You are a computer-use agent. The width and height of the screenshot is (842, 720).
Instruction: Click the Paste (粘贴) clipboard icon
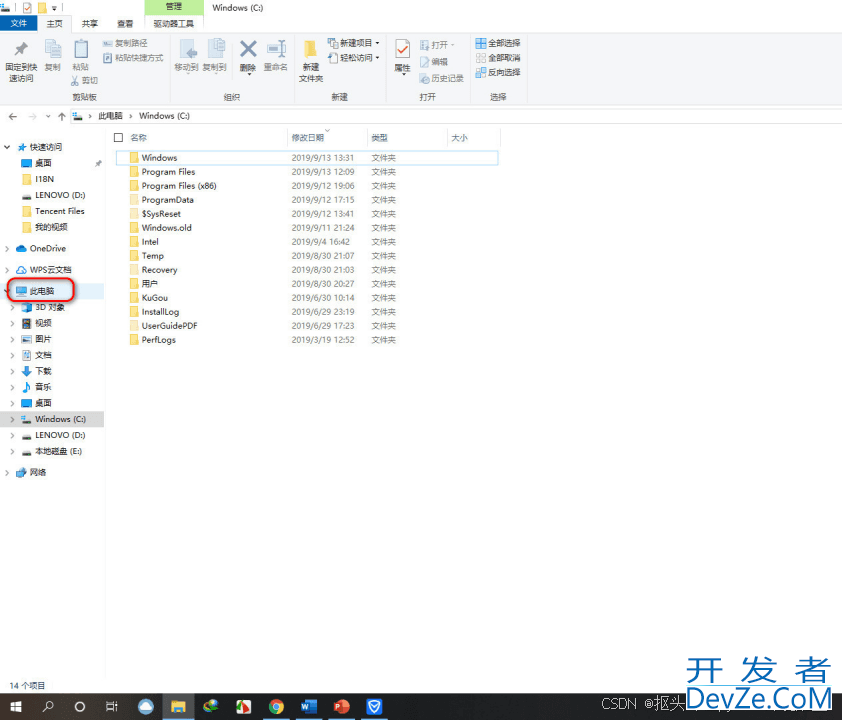(81, 49)
